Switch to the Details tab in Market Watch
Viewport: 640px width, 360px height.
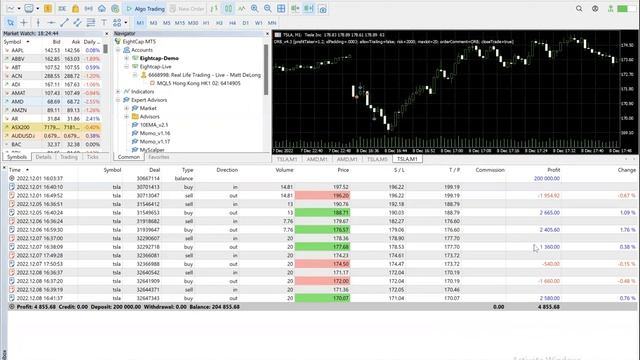click(43, 157)
